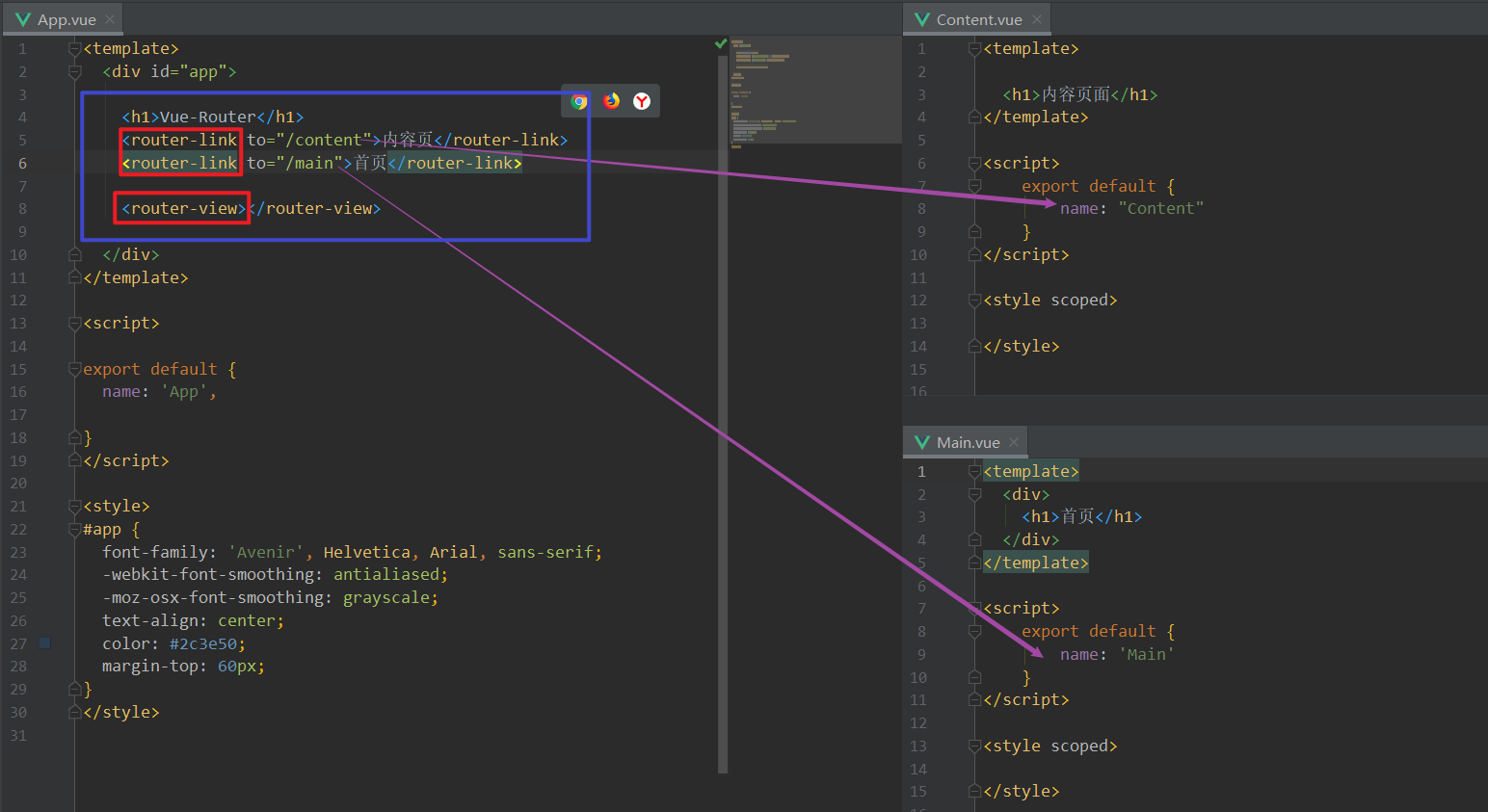Click name: 'Main' in Main.vue

point(1117,654)
